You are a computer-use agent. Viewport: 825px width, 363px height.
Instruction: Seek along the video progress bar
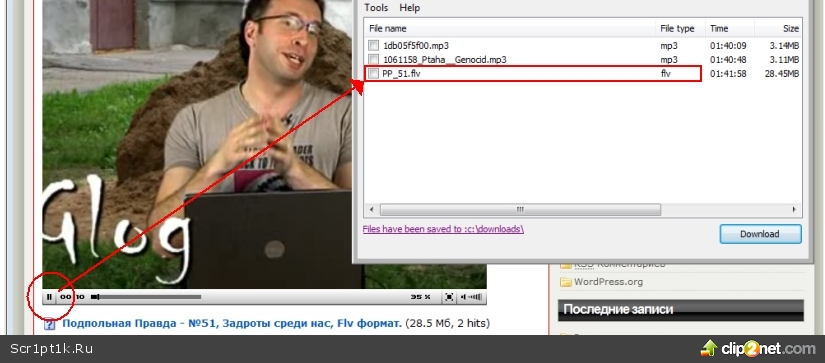[x=146, y=297]
